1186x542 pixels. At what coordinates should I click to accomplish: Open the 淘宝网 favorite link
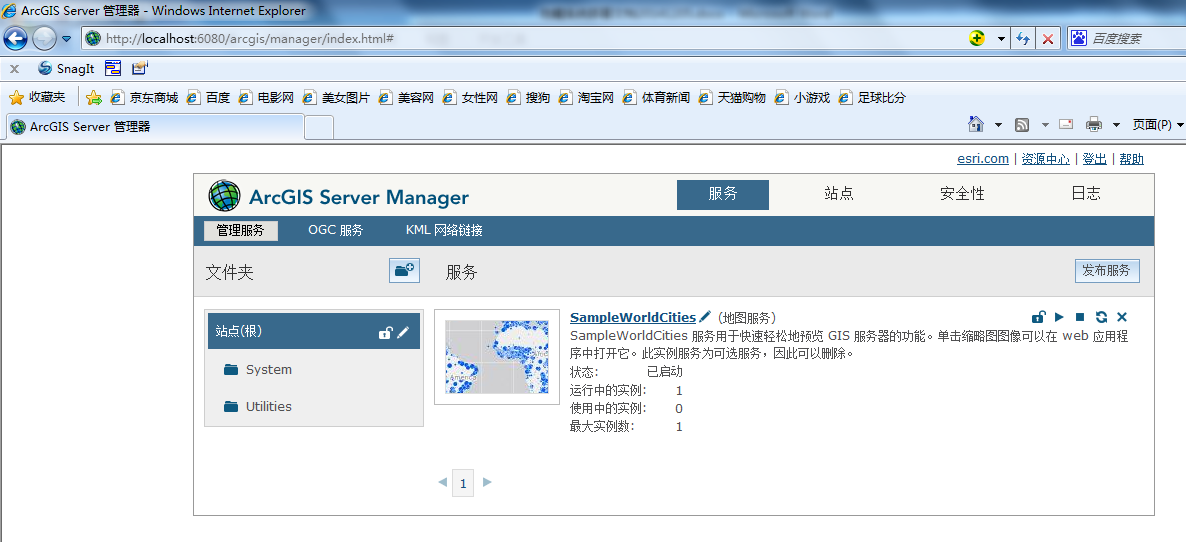pyautogui.click(x=586, y=98)
